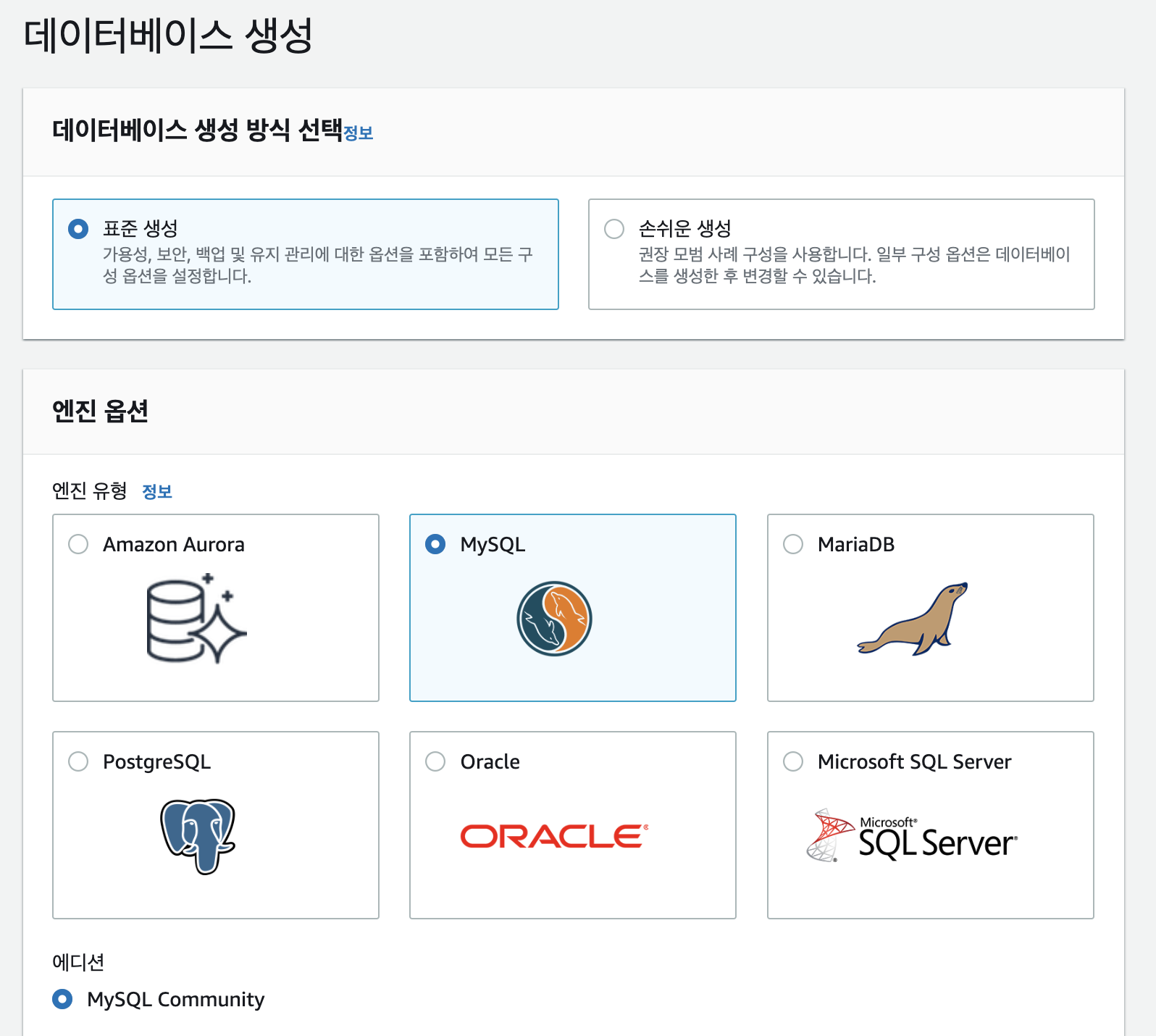Image resolution: width=1156 pixels, height=1036 pixels.
Task: Click the 에디션 label
Action: click(x=78, y=962)
